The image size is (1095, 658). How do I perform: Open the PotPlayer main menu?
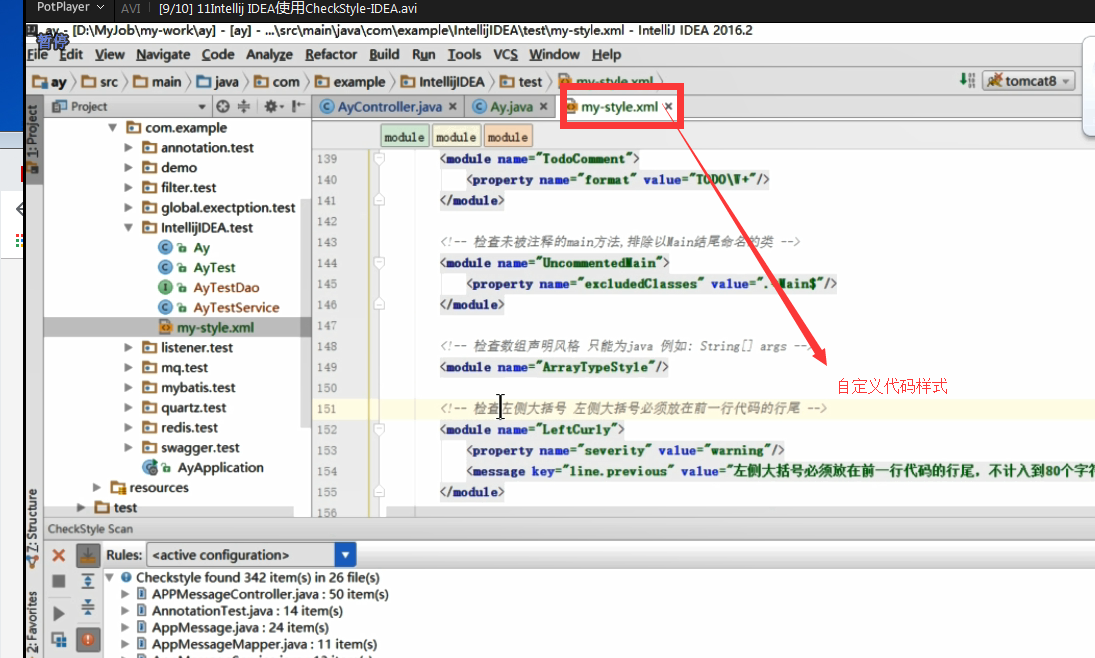pyautogui.click(x=70, y=8)
